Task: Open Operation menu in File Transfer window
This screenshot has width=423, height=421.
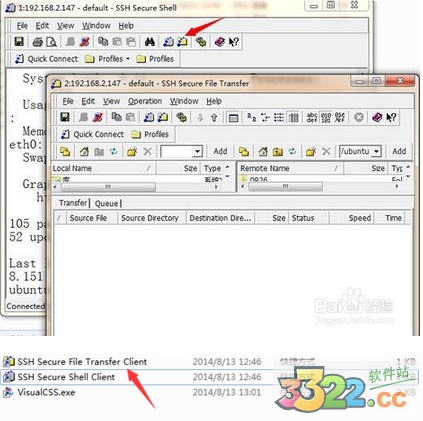Action: coord(145,101)
